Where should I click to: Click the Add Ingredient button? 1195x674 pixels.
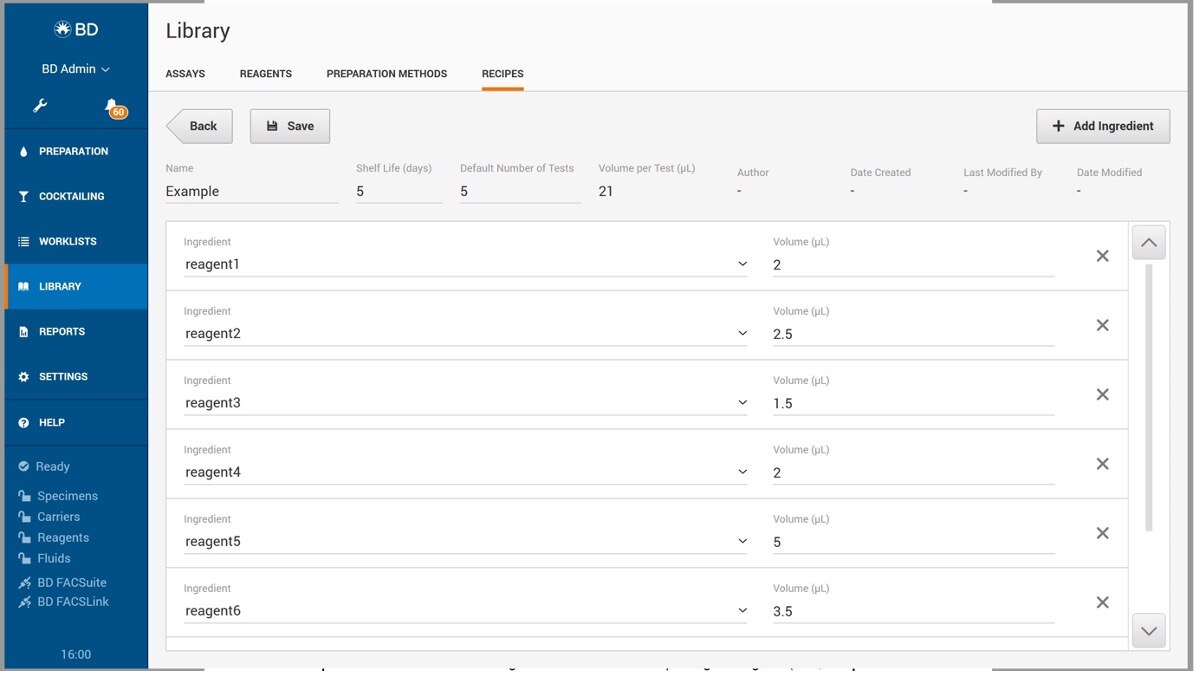(1103, 127)
